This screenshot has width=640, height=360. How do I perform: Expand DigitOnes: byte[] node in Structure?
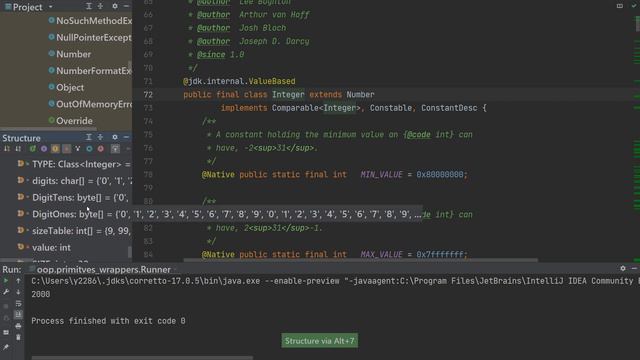click(27, 214)
